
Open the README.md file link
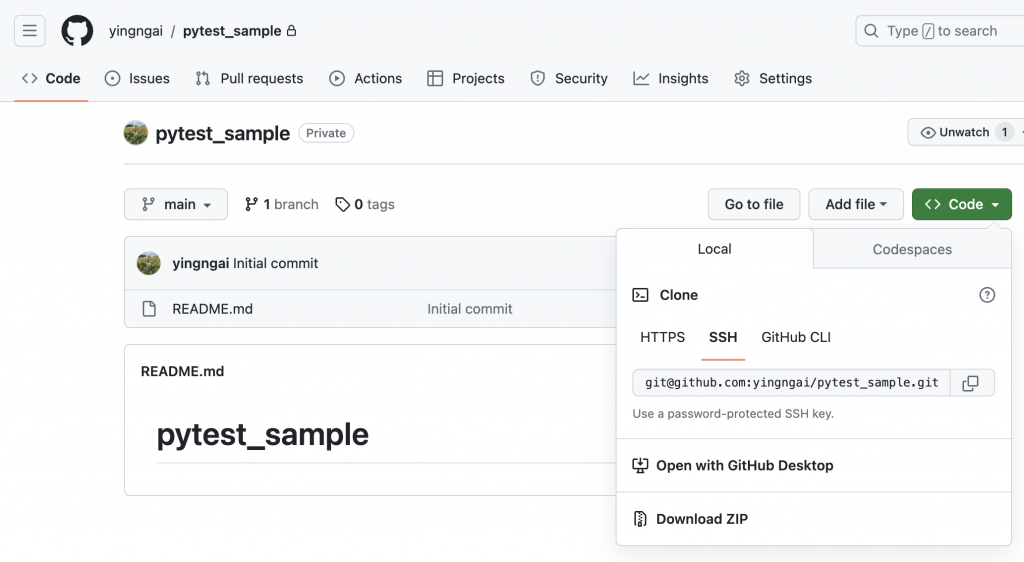[212, 309]
